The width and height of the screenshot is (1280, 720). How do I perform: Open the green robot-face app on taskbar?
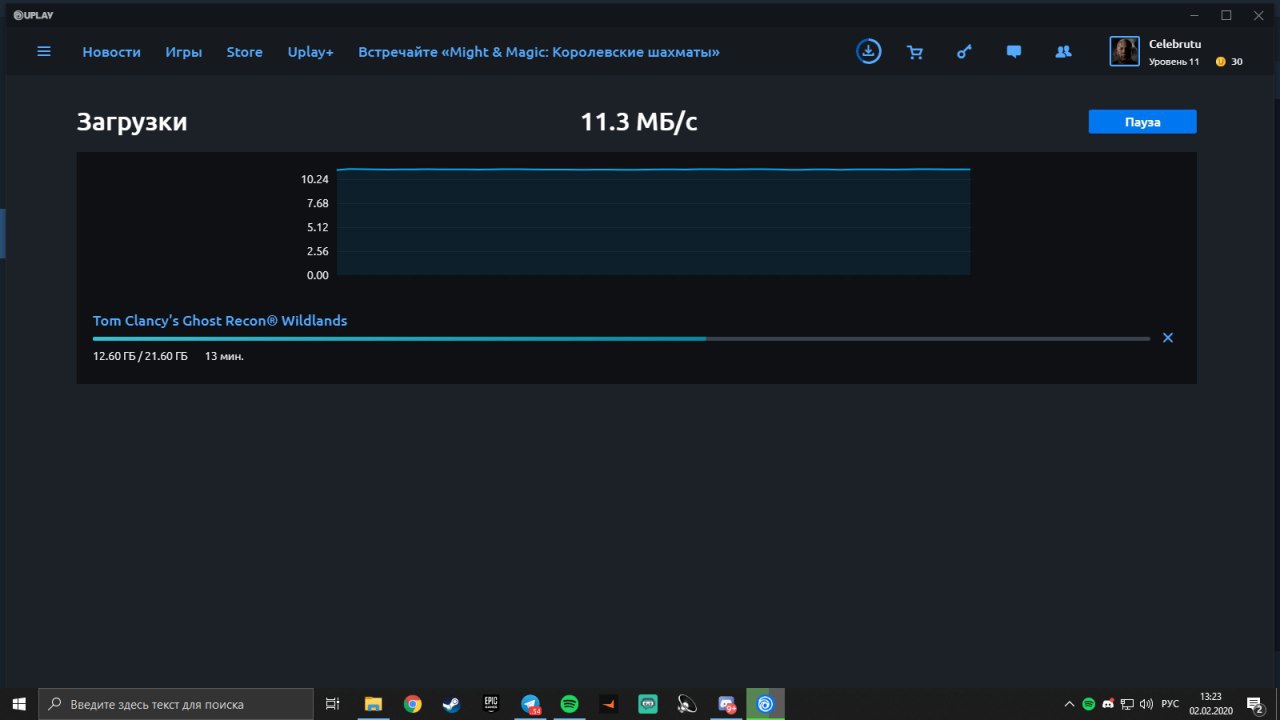click(648, 704)
